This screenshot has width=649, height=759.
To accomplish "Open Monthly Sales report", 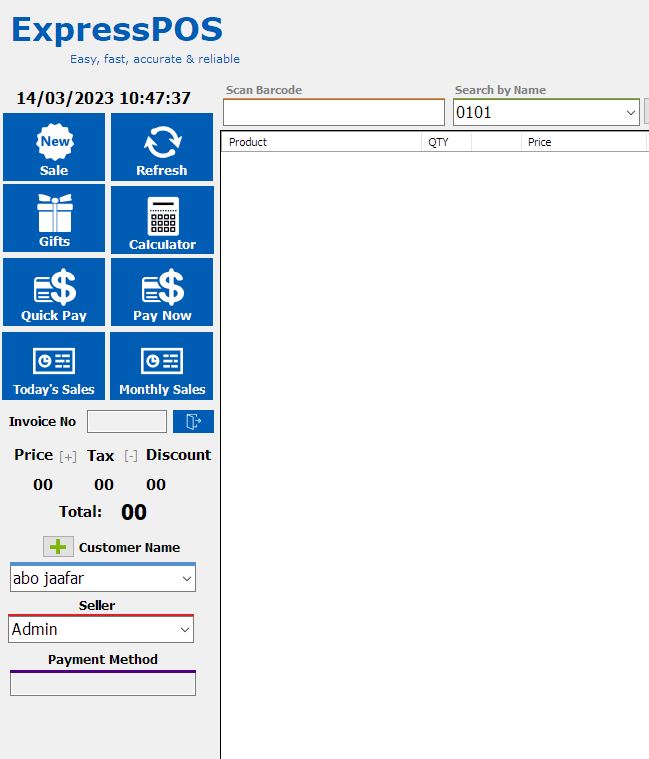I will coord(162,366).
